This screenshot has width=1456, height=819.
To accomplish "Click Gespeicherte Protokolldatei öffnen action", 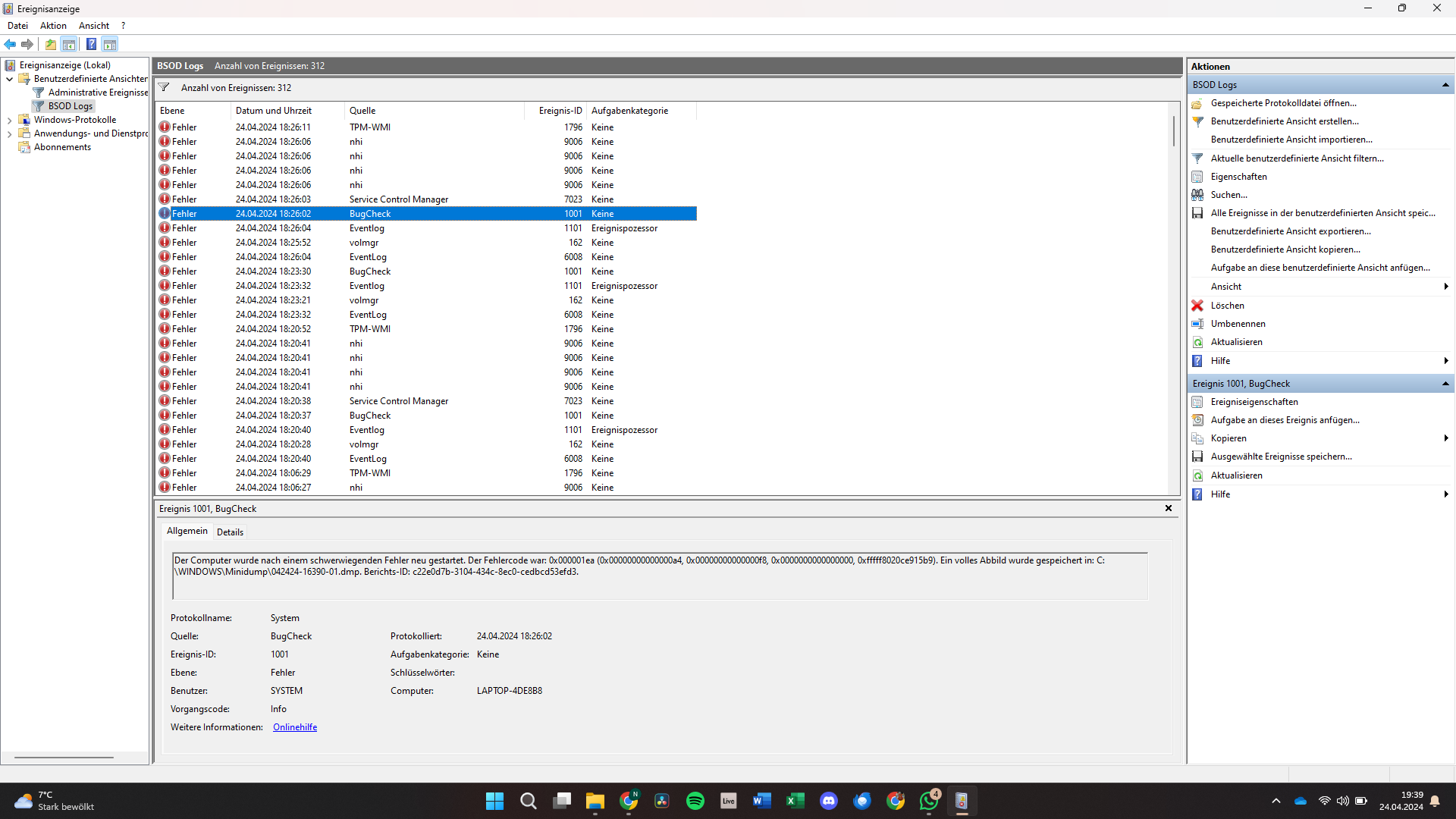I will click(1283, 103).
